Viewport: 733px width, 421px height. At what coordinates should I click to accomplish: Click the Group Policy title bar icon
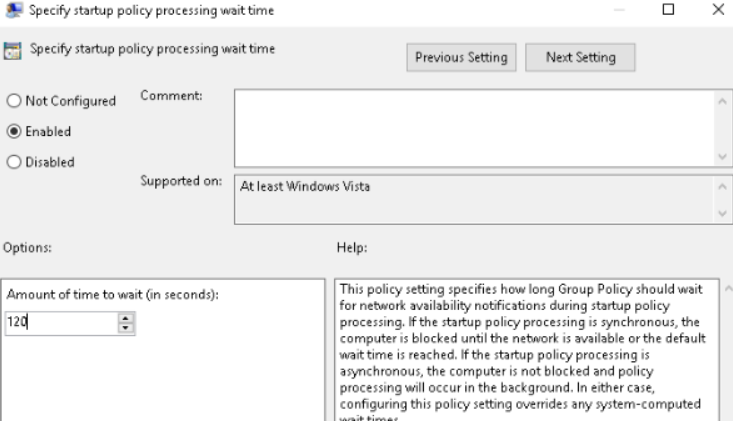coord(13,9)
